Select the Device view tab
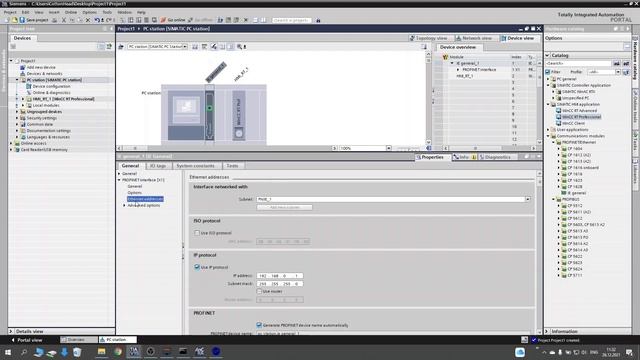The height and width of the screenshot is (360, 640). pos(518,38)
